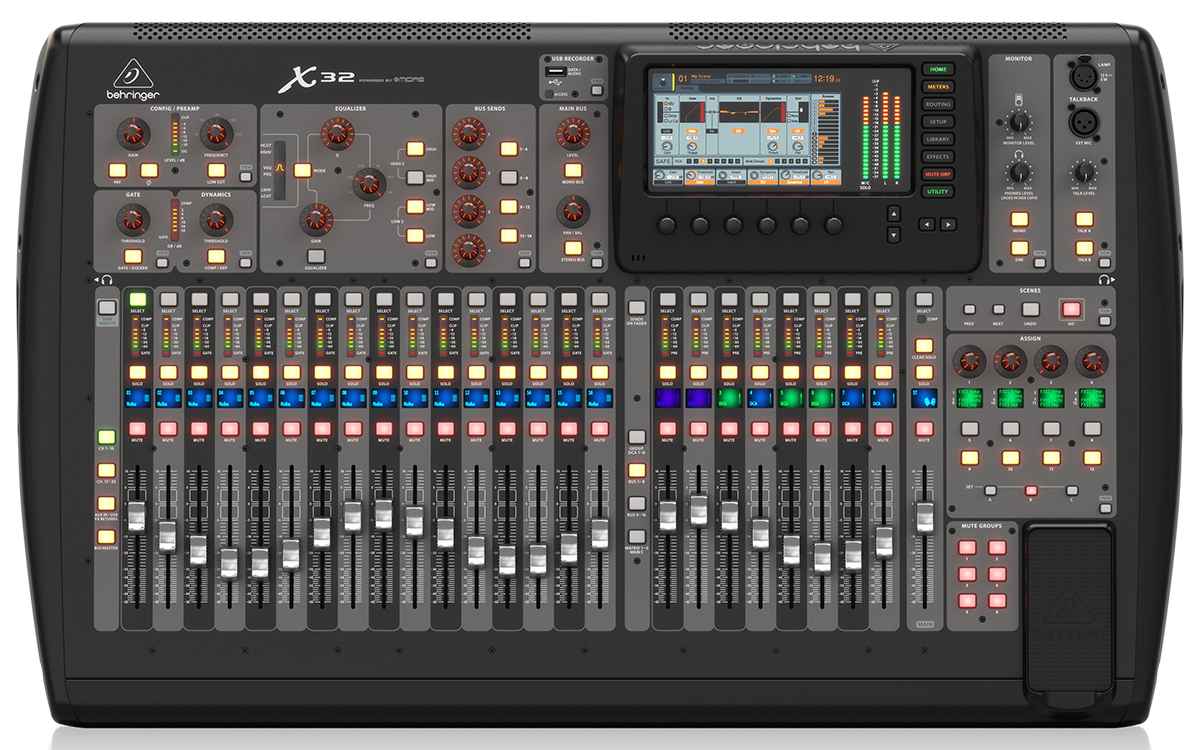Select the Bus 1-8 layer button
Screen dimensions: 1200x750
point(636,470)
